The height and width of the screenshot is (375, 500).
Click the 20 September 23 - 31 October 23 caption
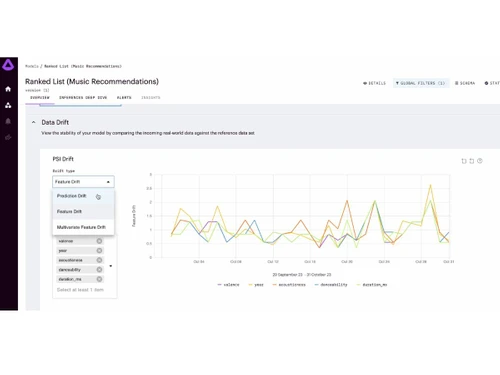302,275
